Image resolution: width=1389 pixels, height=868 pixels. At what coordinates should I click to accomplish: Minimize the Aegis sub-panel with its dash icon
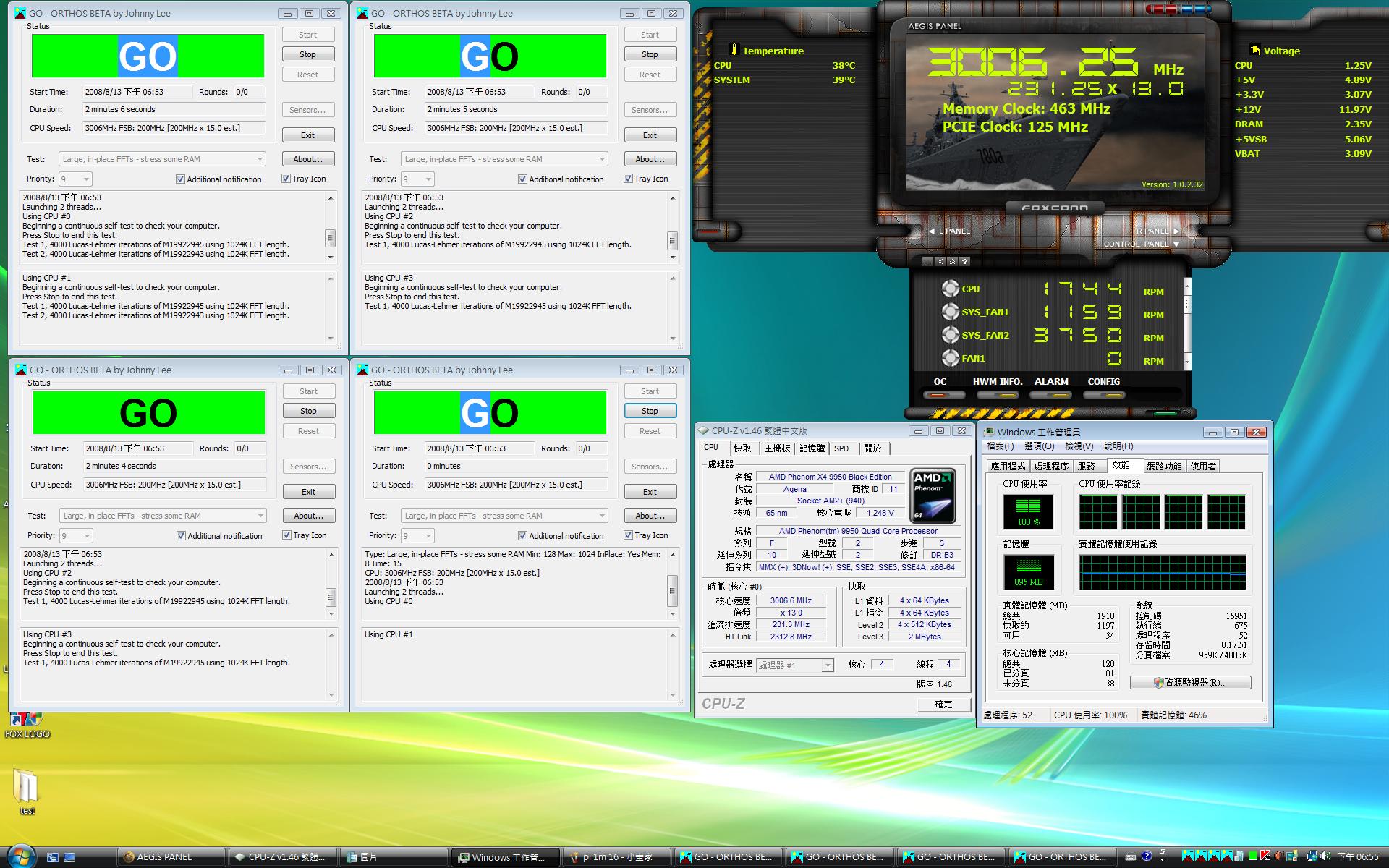point(928,261)
